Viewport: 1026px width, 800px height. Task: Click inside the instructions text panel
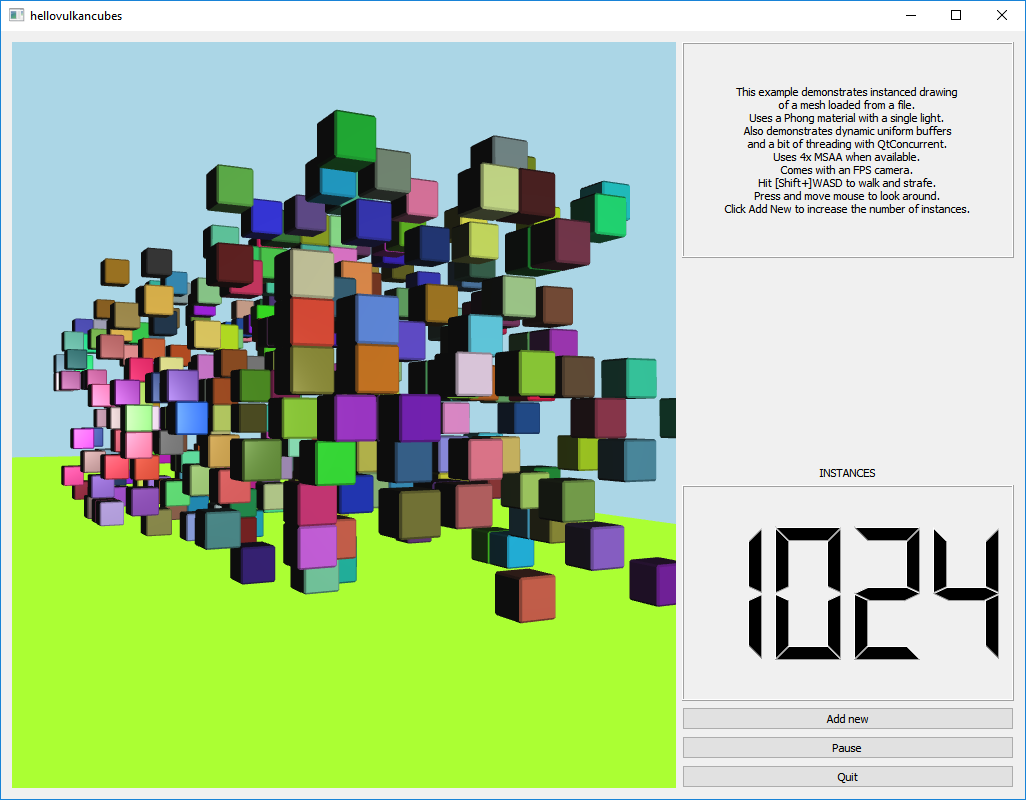[846, 150]
